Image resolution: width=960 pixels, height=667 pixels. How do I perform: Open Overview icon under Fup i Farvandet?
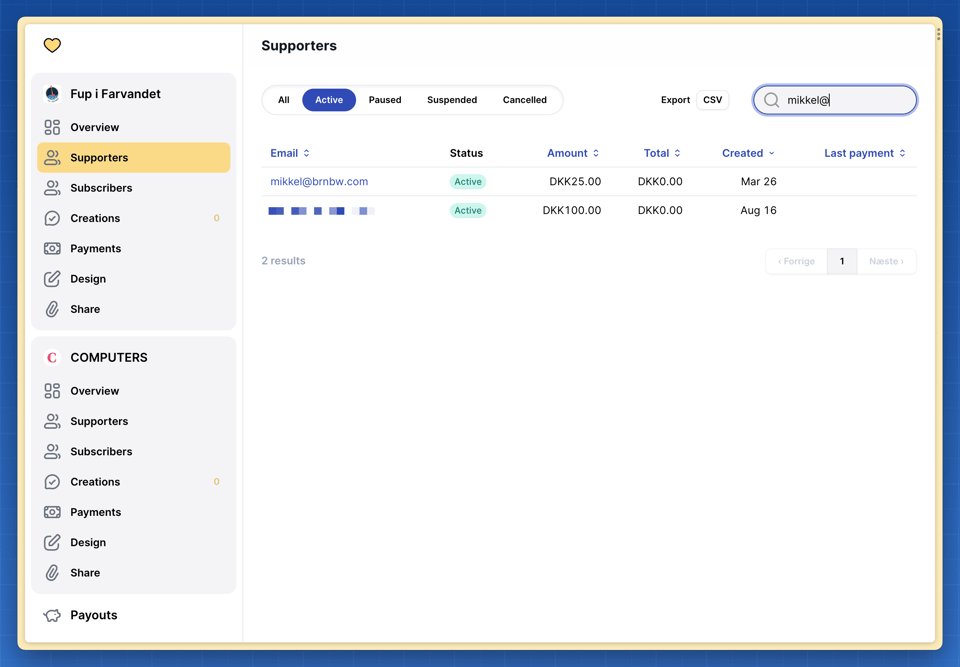[52, 127]
